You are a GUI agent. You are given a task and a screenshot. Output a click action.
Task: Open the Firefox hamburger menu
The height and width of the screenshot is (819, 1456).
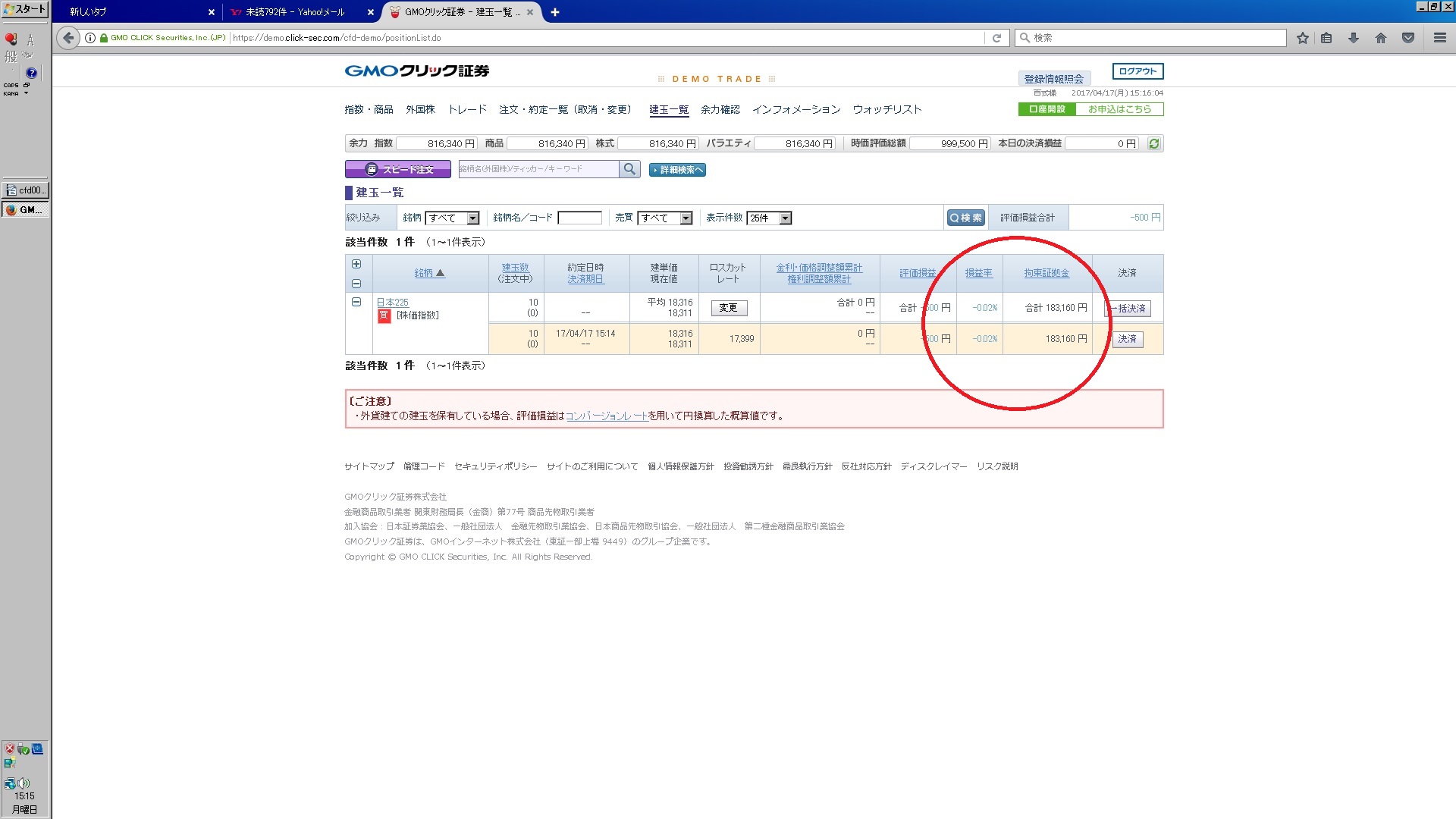click(x=1439, y=38)
